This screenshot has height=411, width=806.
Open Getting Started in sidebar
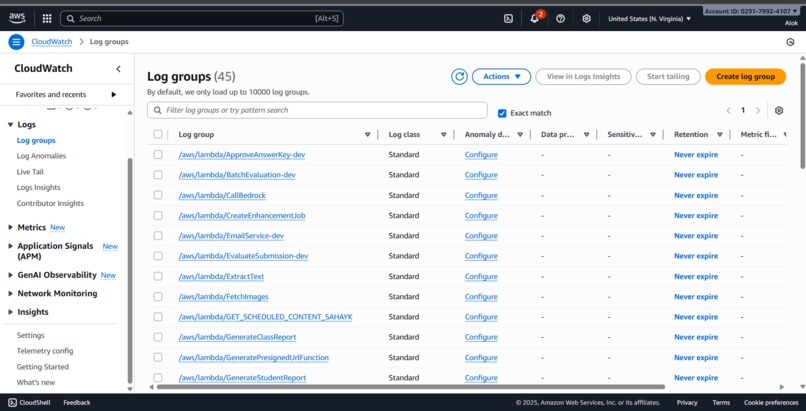[43, 367]
